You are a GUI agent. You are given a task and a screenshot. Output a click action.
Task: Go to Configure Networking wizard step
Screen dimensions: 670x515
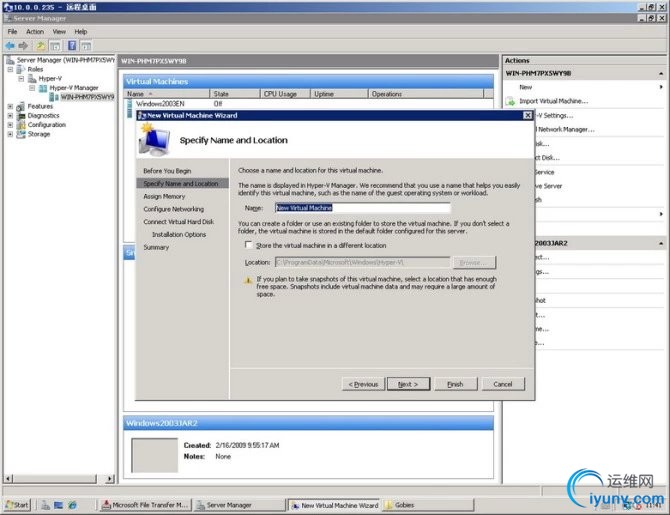[173, 209]
